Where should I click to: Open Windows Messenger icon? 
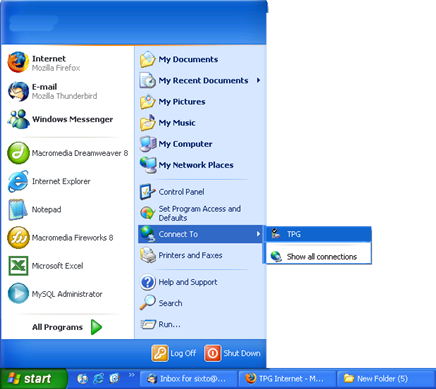tap(18, 119)
